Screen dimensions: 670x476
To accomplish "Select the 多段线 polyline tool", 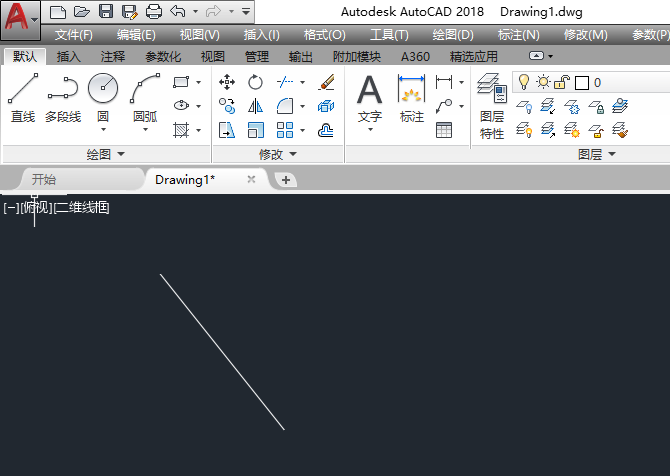I will [63, 98].
